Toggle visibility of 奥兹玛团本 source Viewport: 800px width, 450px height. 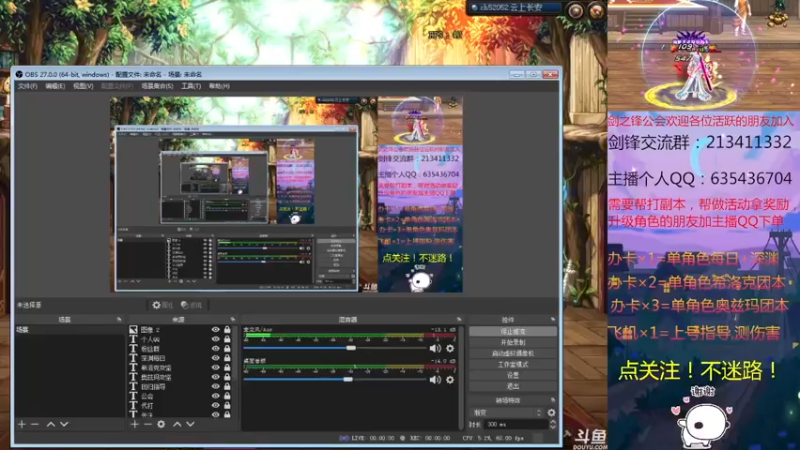216,377
